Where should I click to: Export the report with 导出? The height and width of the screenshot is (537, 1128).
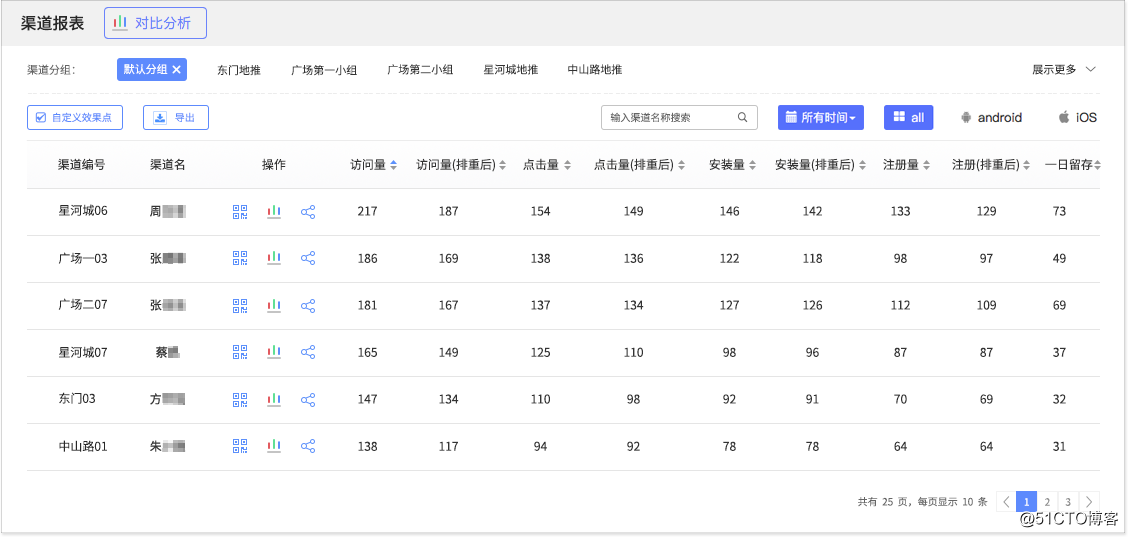pos(176,117)
